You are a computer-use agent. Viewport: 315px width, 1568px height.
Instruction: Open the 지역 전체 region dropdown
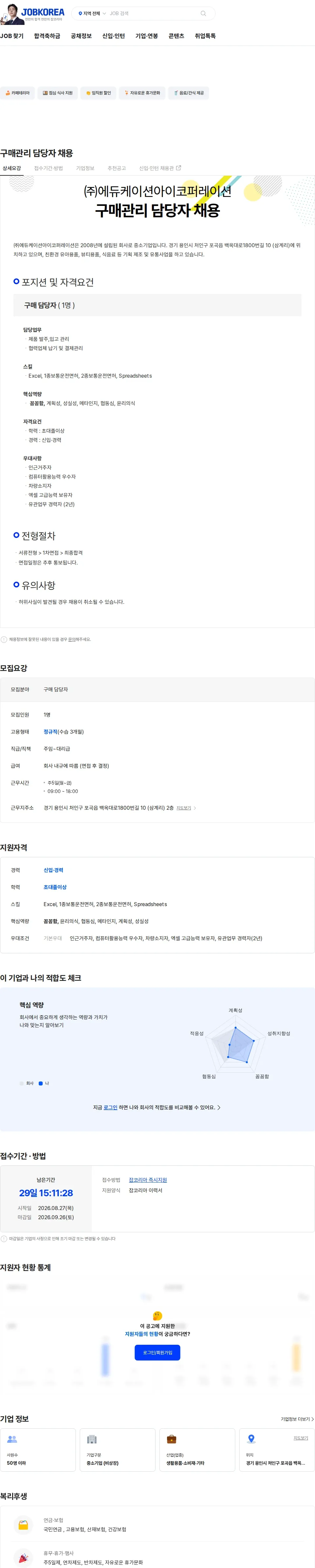92,13
